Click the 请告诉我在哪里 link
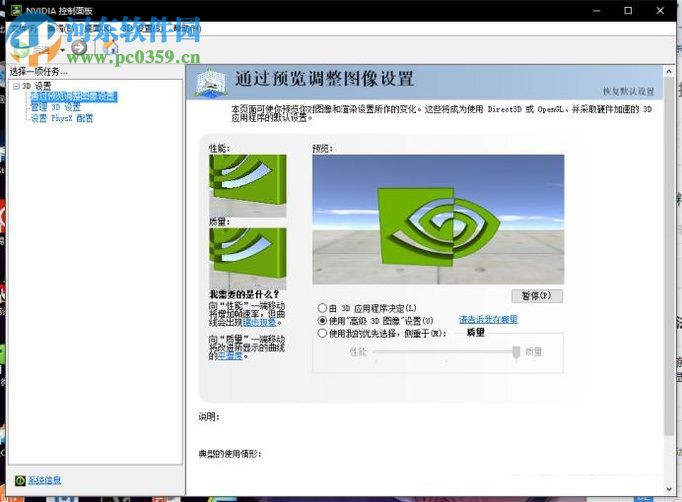 click(x=488, y=319)
